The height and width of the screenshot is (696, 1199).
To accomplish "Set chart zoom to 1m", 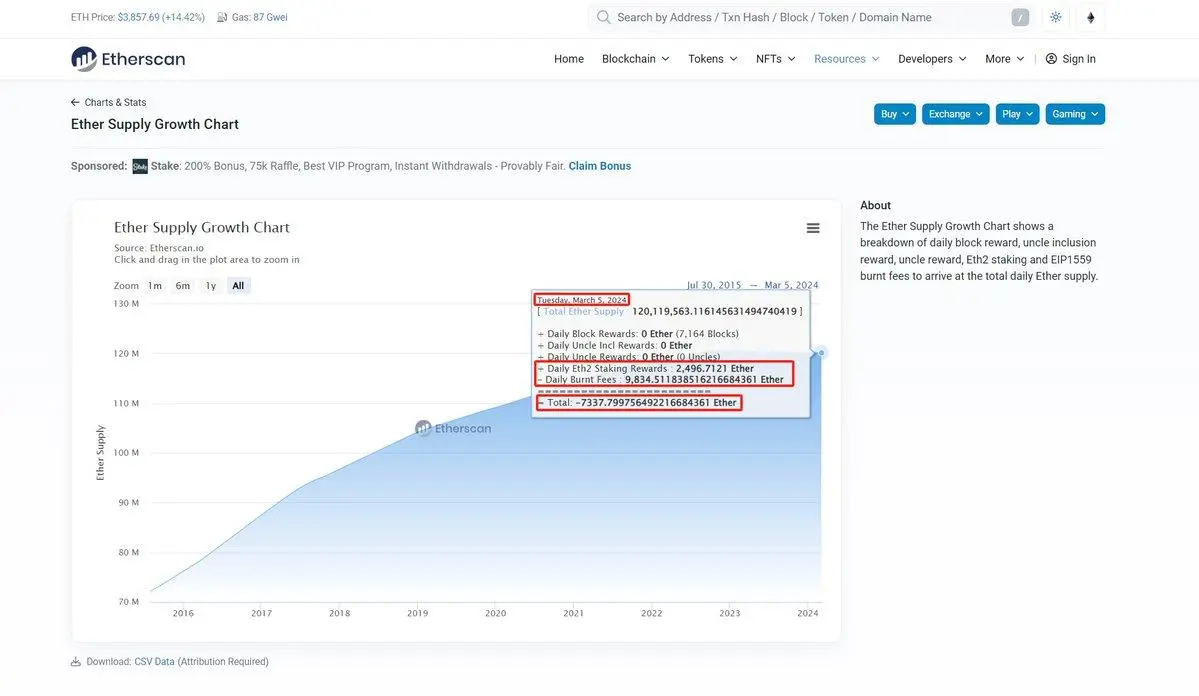I will 155,285.
